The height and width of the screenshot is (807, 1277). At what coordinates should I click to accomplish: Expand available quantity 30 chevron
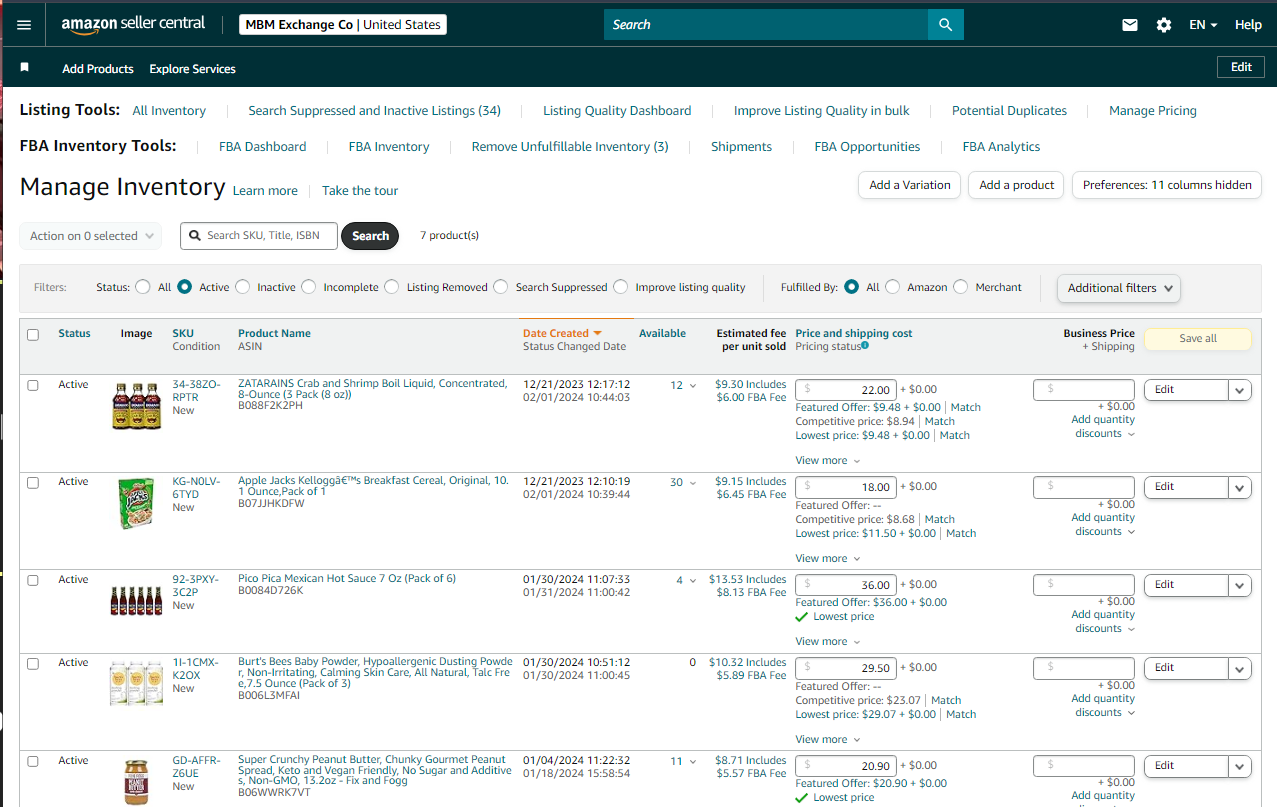(692, 483)
